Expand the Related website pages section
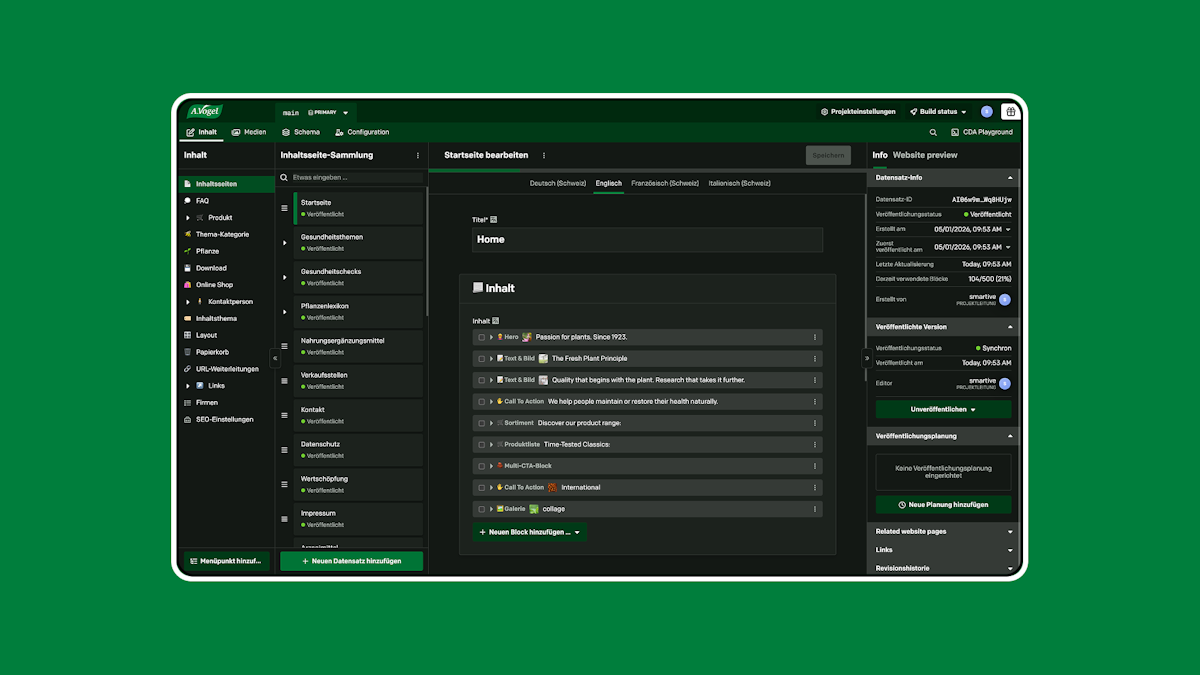 click(x=943, y=531)
